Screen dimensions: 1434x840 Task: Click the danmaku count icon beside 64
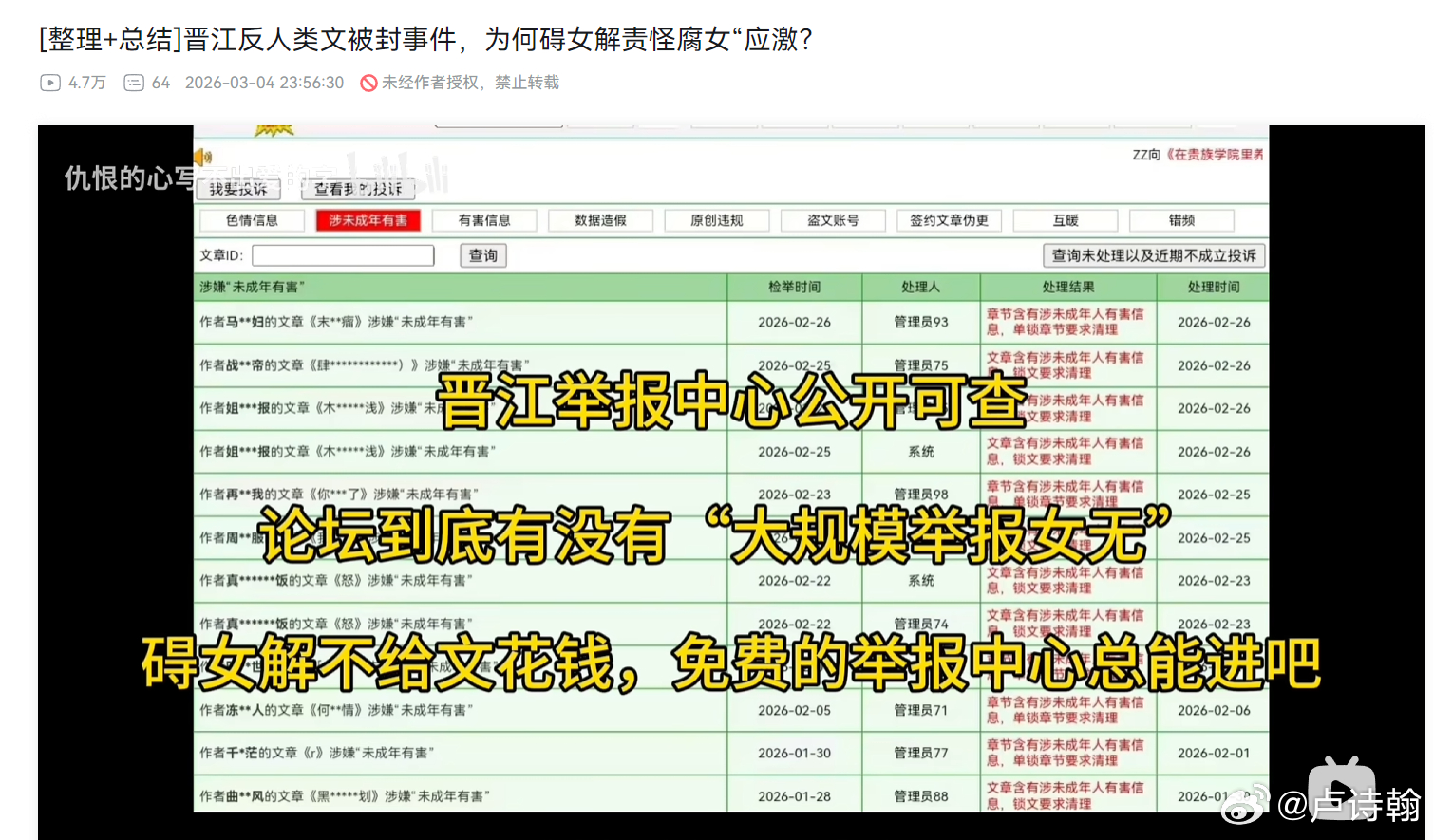click(x=134, y=83)
